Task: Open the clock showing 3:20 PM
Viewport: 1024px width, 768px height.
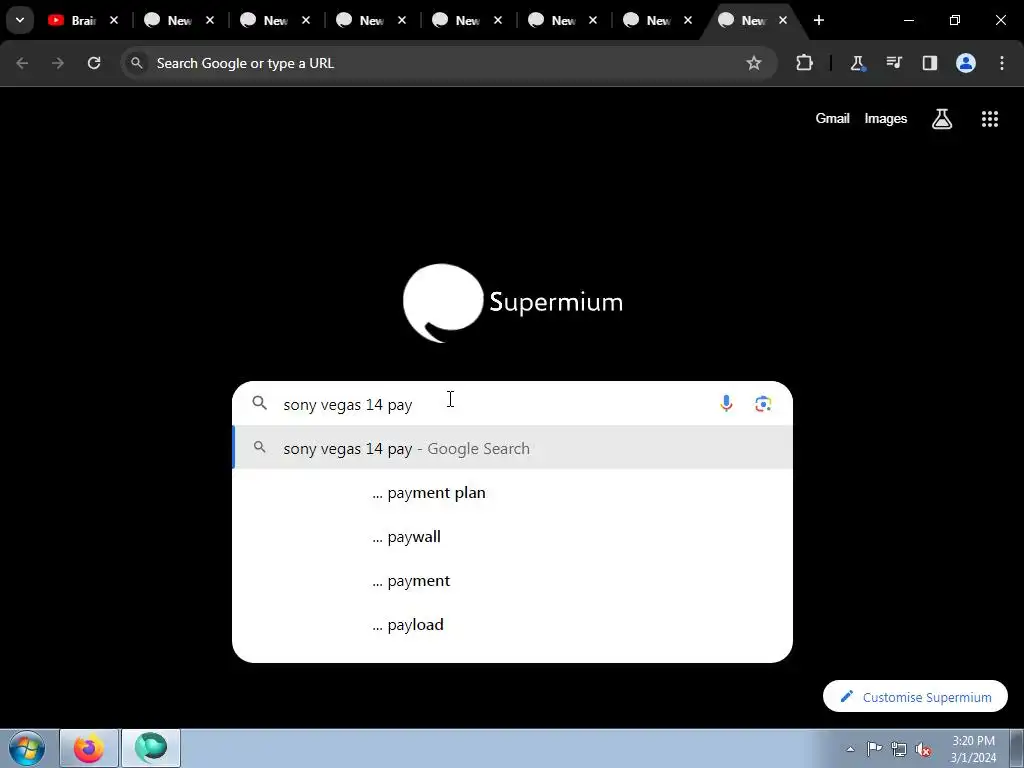Action: (x=973, y=749)
